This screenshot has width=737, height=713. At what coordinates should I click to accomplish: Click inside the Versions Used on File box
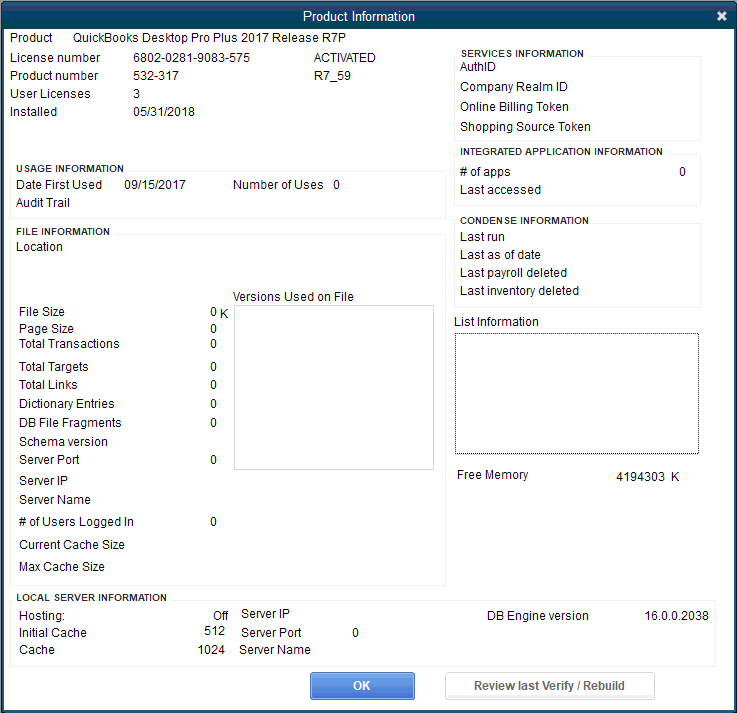pyautogui.click(x=334, y=387)
